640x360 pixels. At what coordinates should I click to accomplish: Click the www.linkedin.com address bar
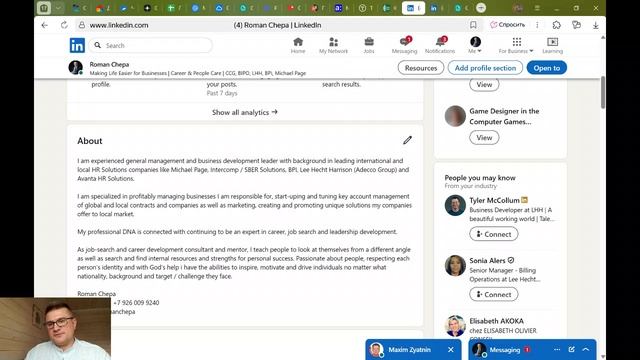(x=119, y=25)
